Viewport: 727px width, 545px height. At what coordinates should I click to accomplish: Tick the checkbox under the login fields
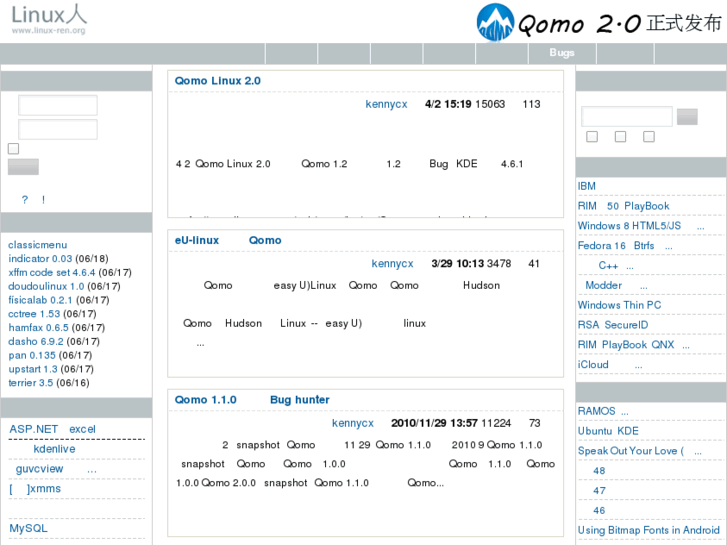13,148
